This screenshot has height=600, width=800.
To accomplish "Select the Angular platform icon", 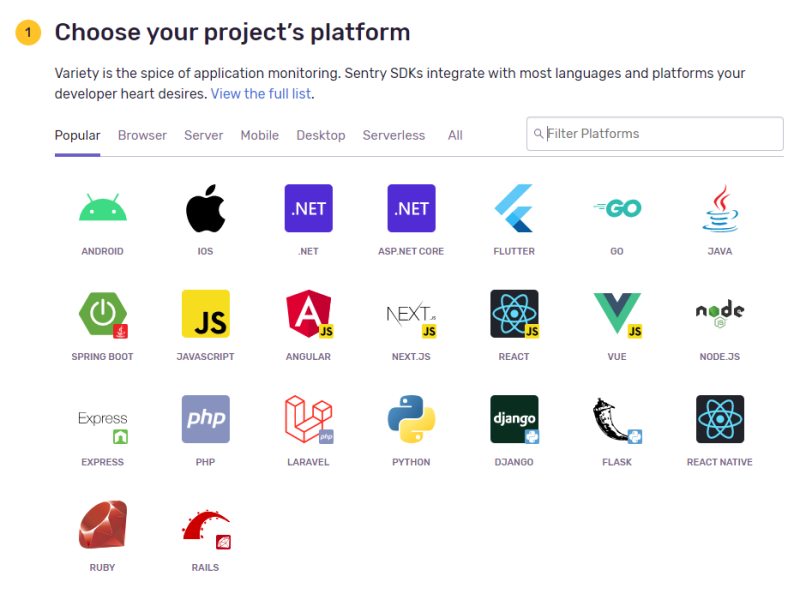I will click(308, 314).
